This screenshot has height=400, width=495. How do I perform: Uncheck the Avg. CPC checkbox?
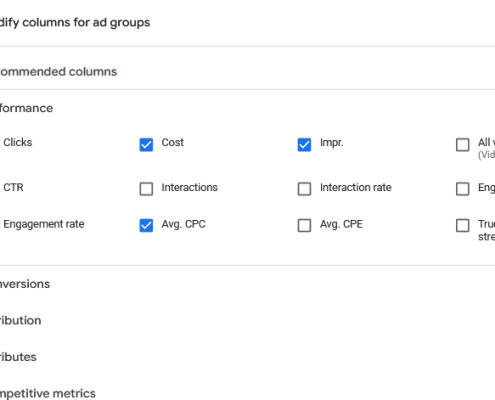[146, 225]
